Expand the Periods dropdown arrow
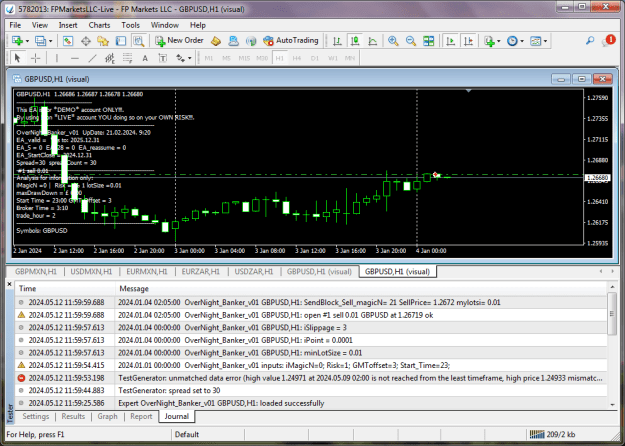 (522, 41)
